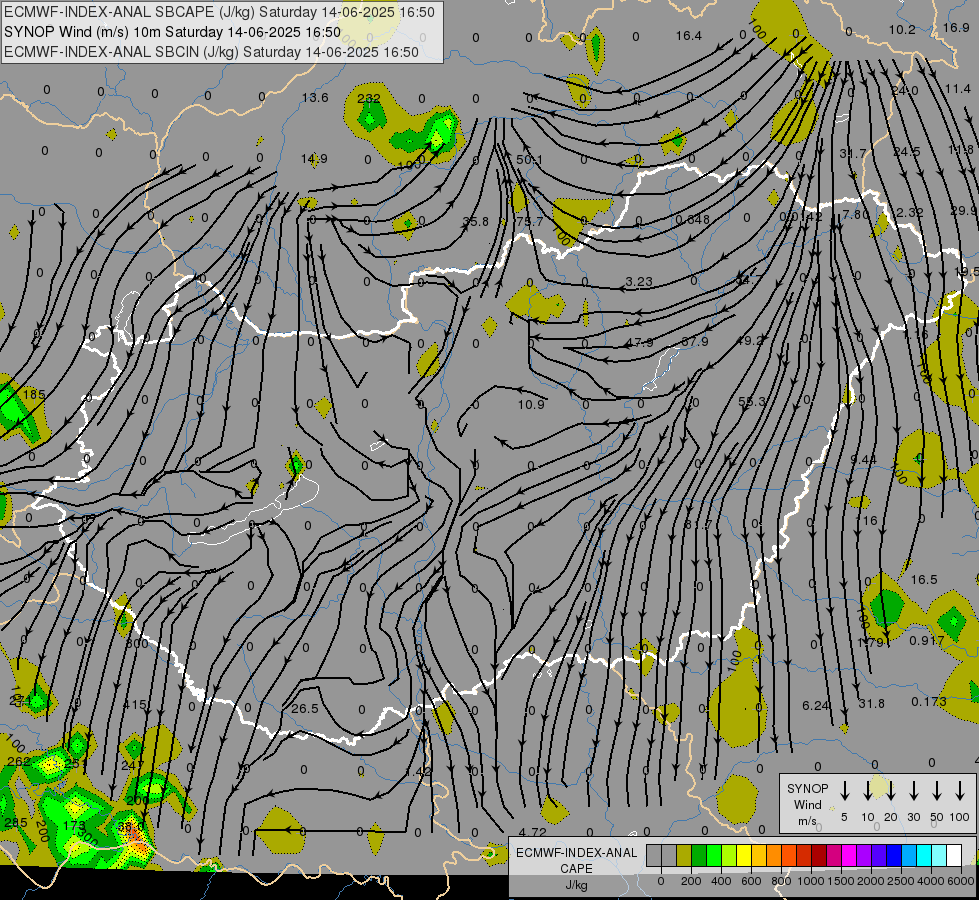Click the 5 m/s wind arrow in legend
Screen dimensions: 979x900
(844, 790)
